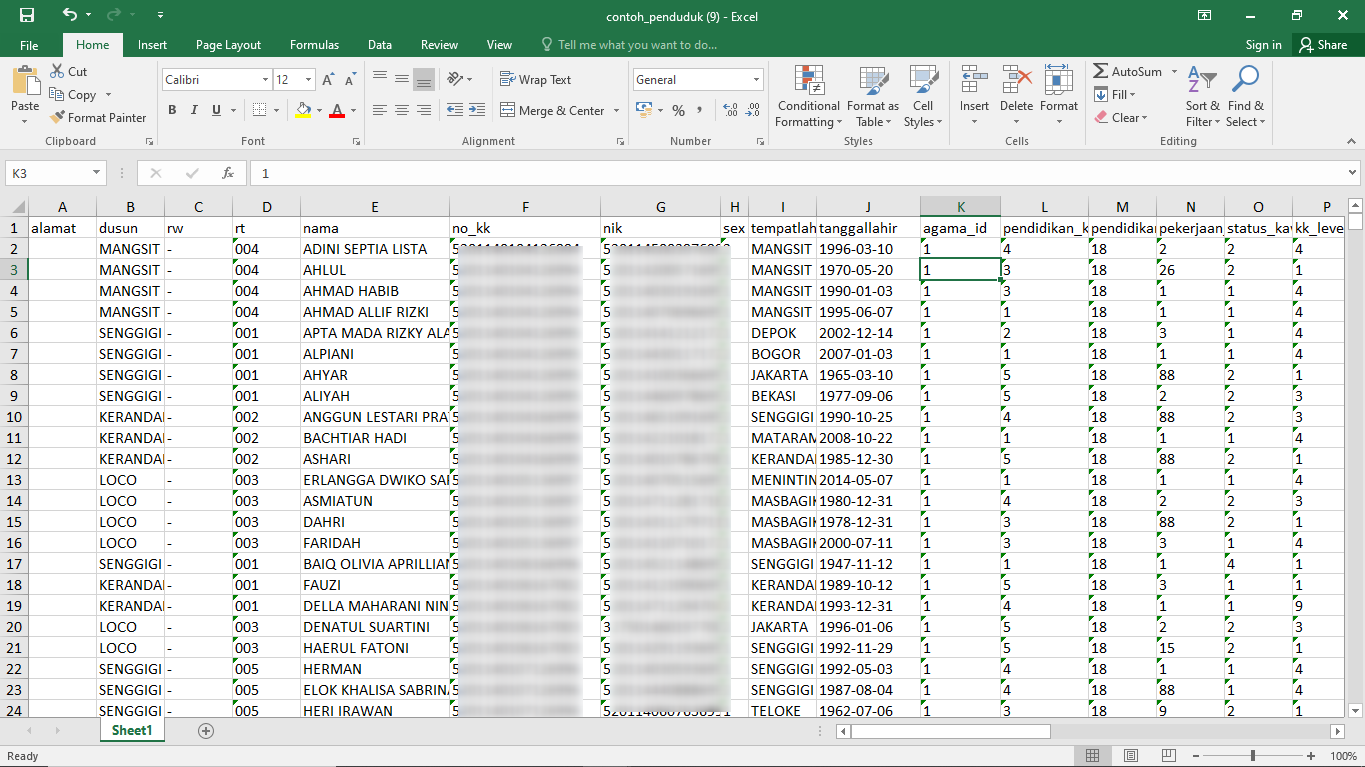Toggle Bold formatting
Image resolution: width=1365 pixels, height=767 pixels.
pyautogui.click(x=172, y=111)
